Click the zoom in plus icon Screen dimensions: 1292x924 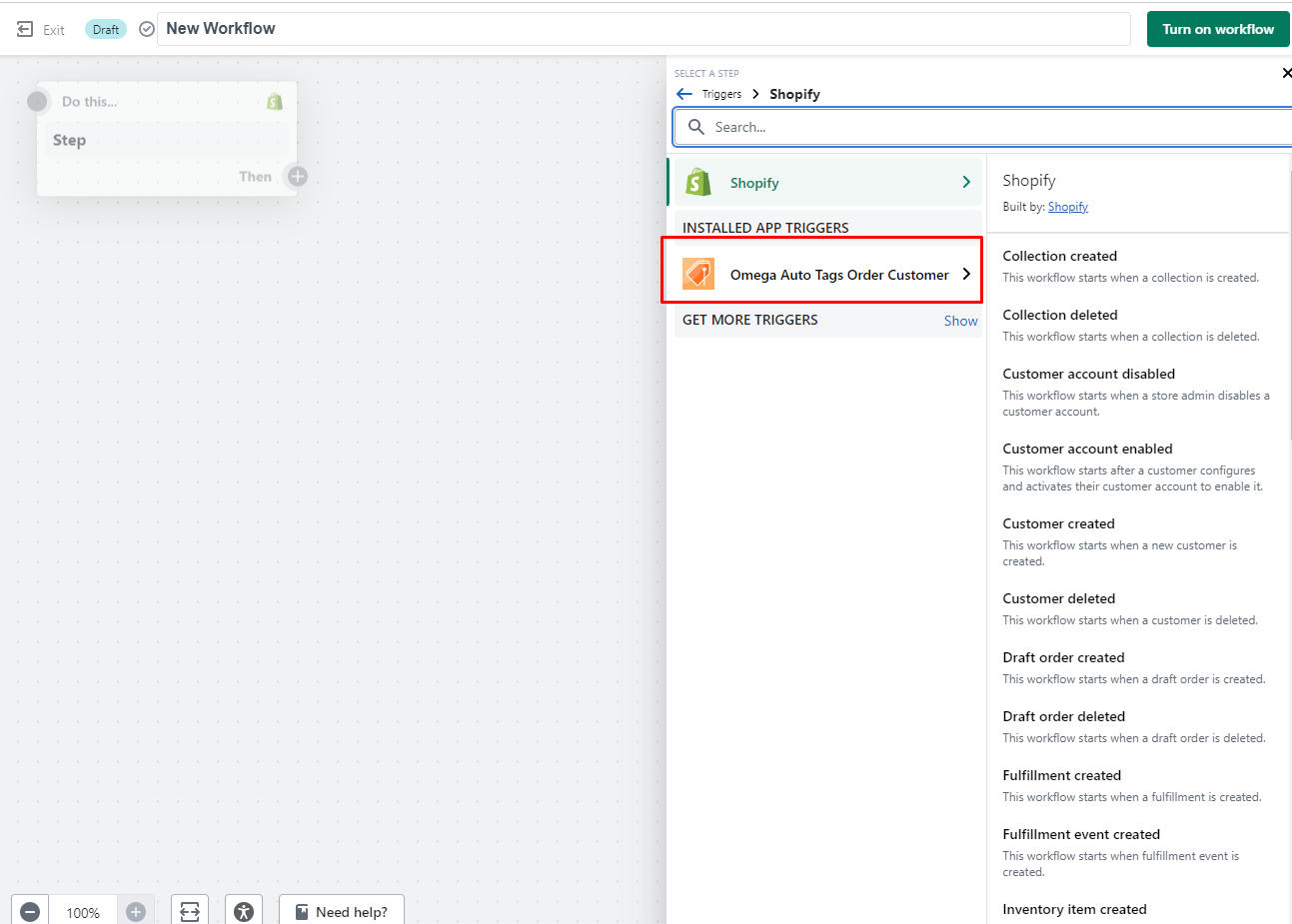coord(136,911)
